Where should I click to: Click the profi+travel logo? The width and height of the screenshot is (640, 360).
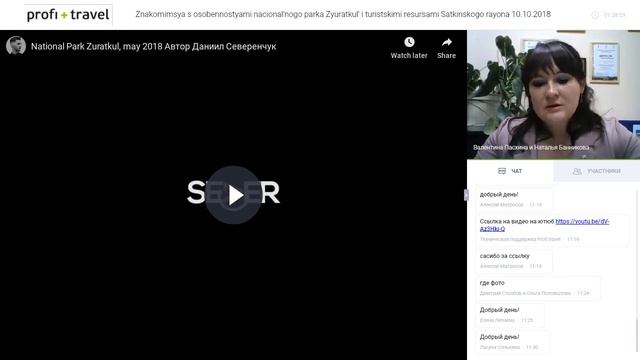tap(68, 15)
